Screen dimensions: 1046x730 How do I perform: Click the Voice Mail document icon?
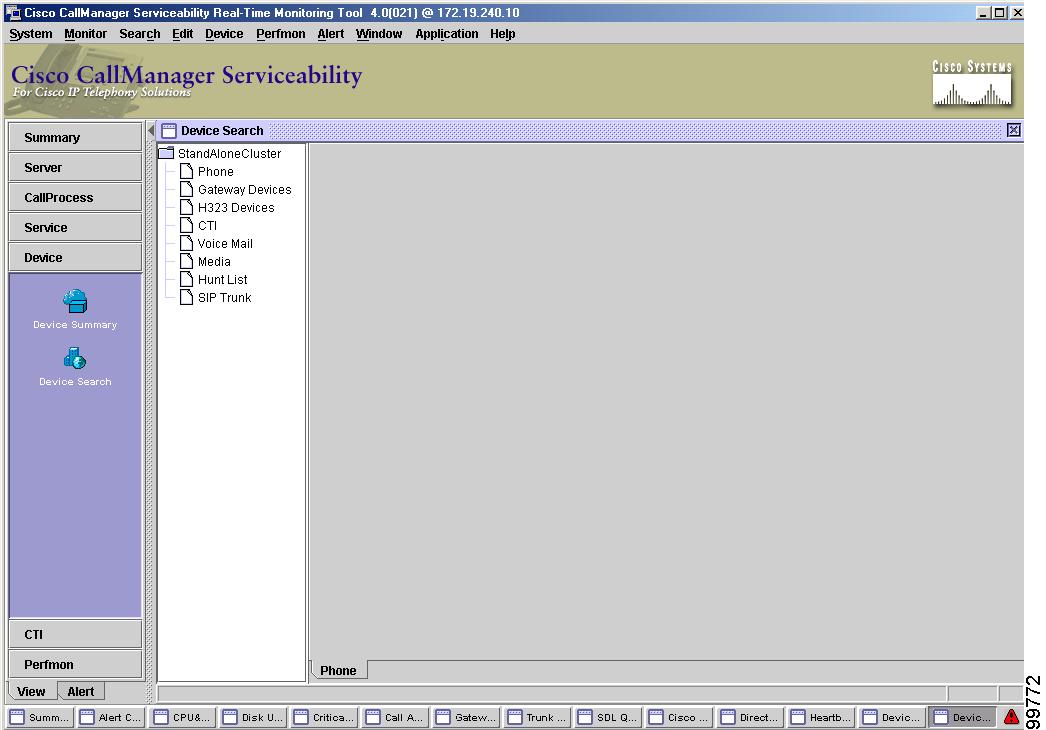pos(187,244)
